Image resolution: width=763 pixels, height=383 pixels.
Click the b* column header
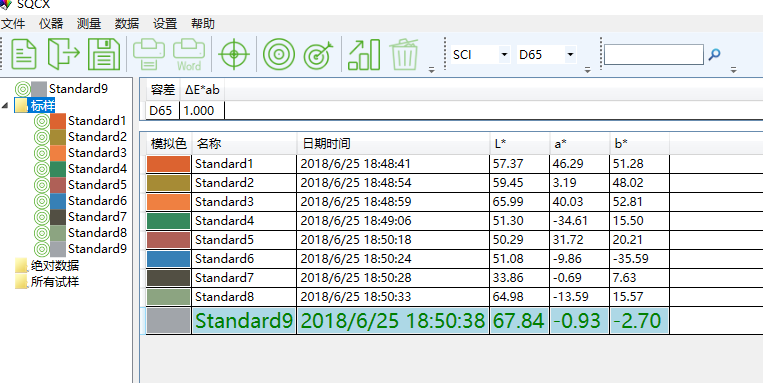[639, 144]
